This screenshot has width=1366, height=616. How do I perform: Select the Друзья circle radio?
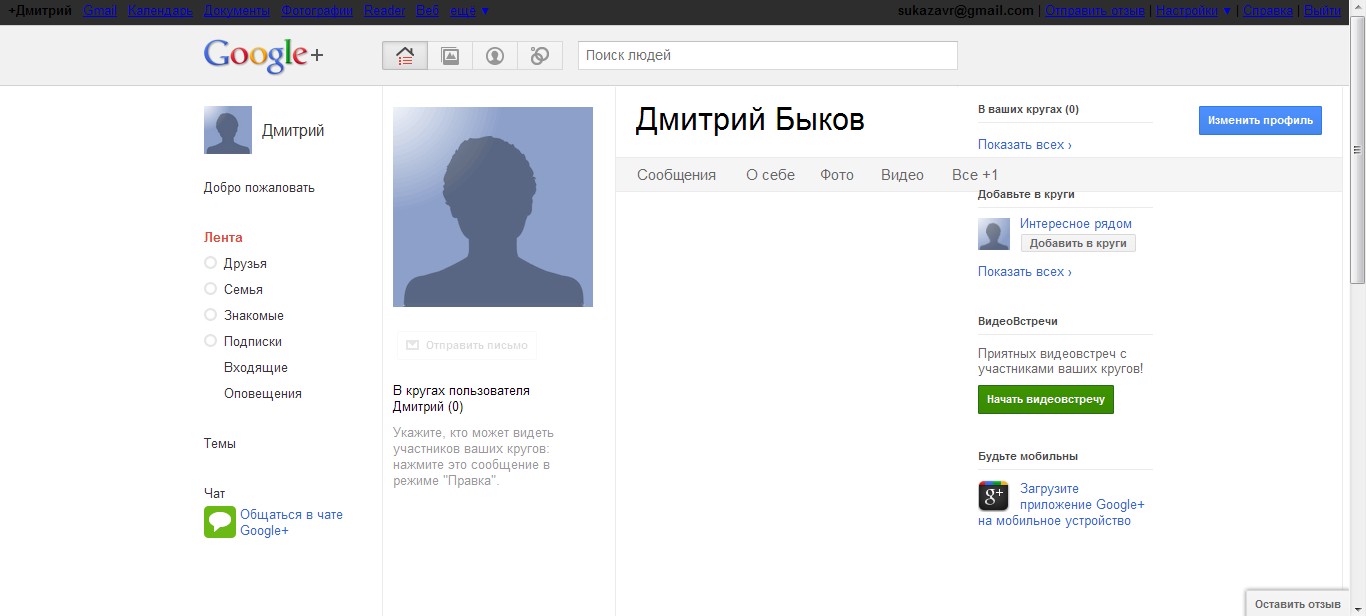[x=210, y=263]
